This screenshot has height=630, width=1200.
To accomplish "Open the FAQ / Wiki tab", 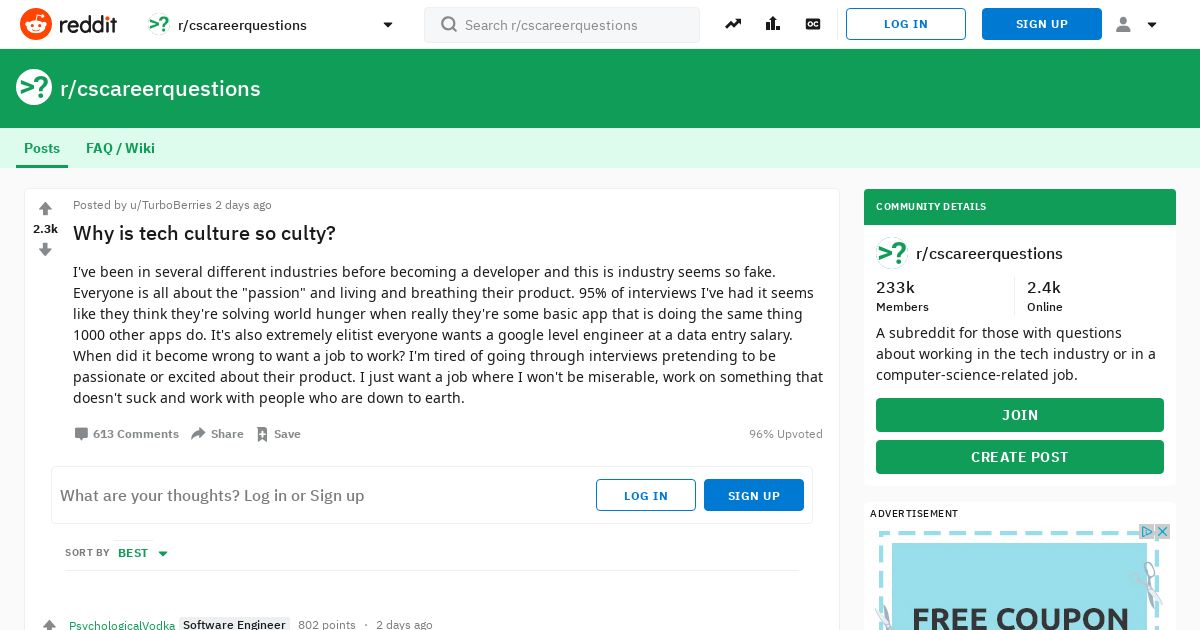I will (120, 148).
